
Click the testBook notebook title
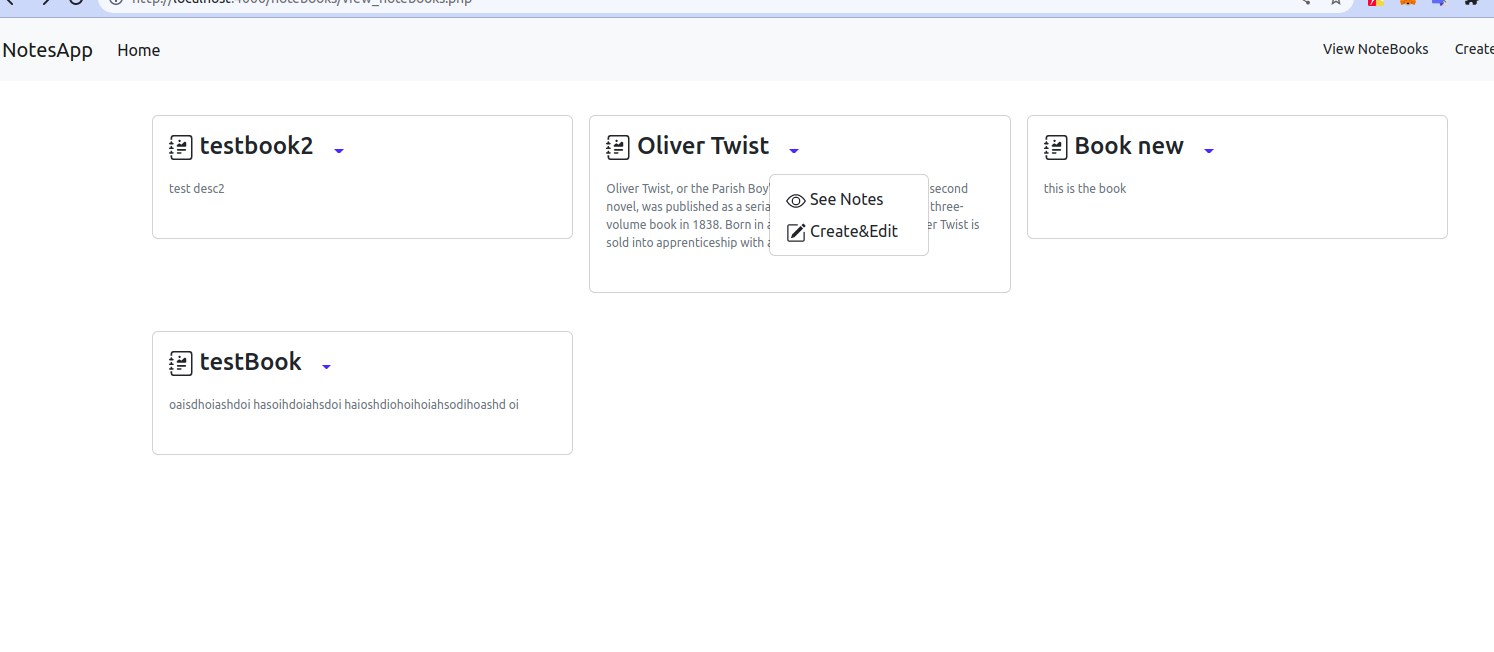[x=251, y=362]
